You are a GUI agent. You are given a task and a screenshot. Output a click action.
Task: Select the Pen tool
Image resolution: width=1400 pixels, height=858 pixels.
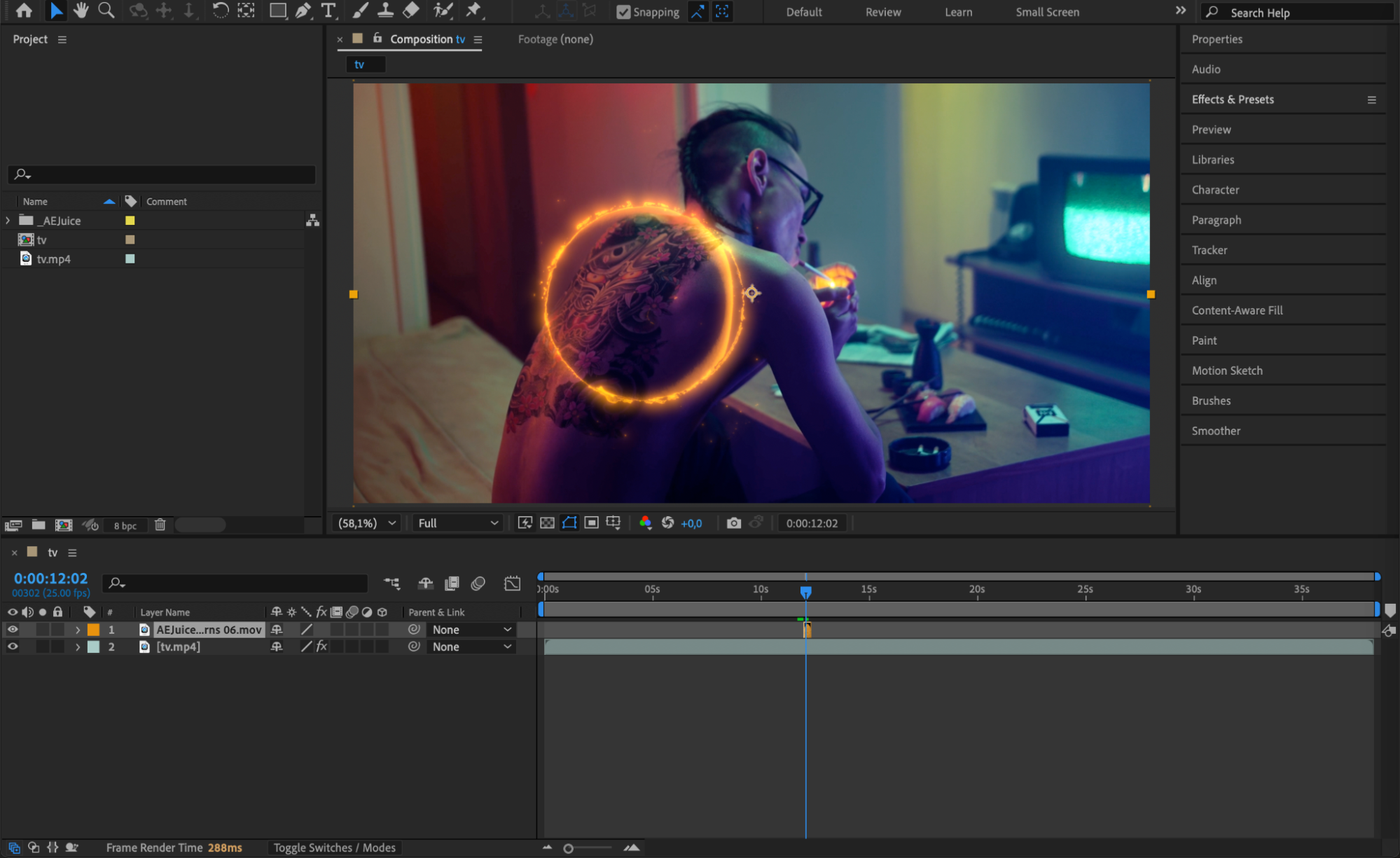point(303,11)
